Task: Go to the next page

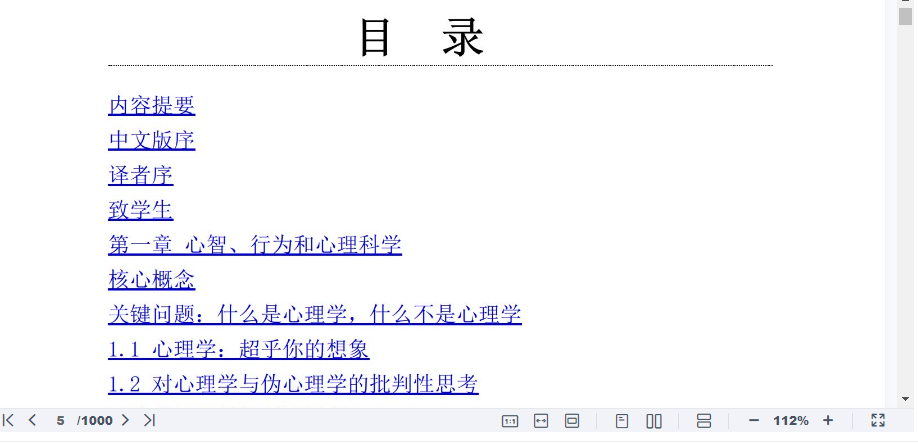Action: 125,421
